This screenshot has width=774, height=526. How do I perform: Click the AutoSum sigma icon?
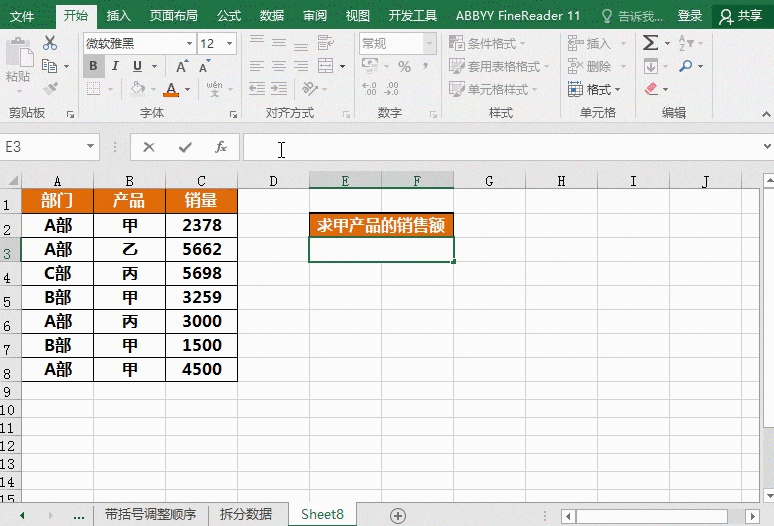pos(651,43)
